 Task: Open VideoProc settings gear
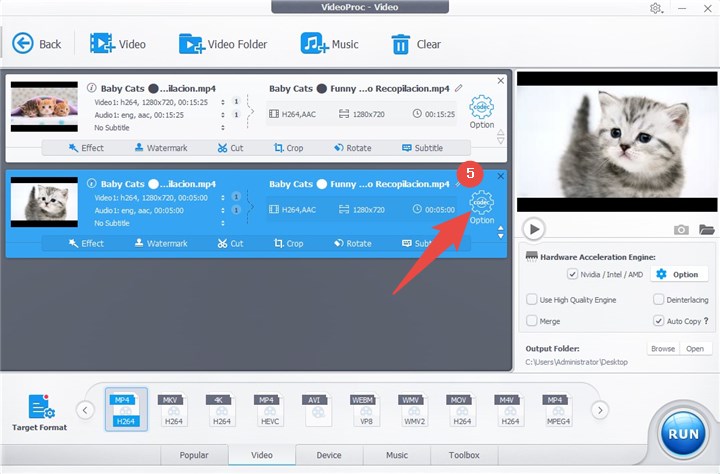[656, 8]
